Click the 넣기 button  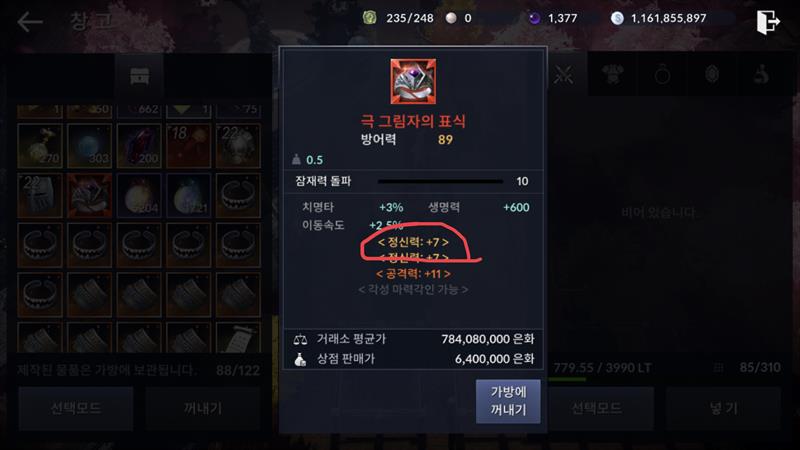tap(723, 408)
